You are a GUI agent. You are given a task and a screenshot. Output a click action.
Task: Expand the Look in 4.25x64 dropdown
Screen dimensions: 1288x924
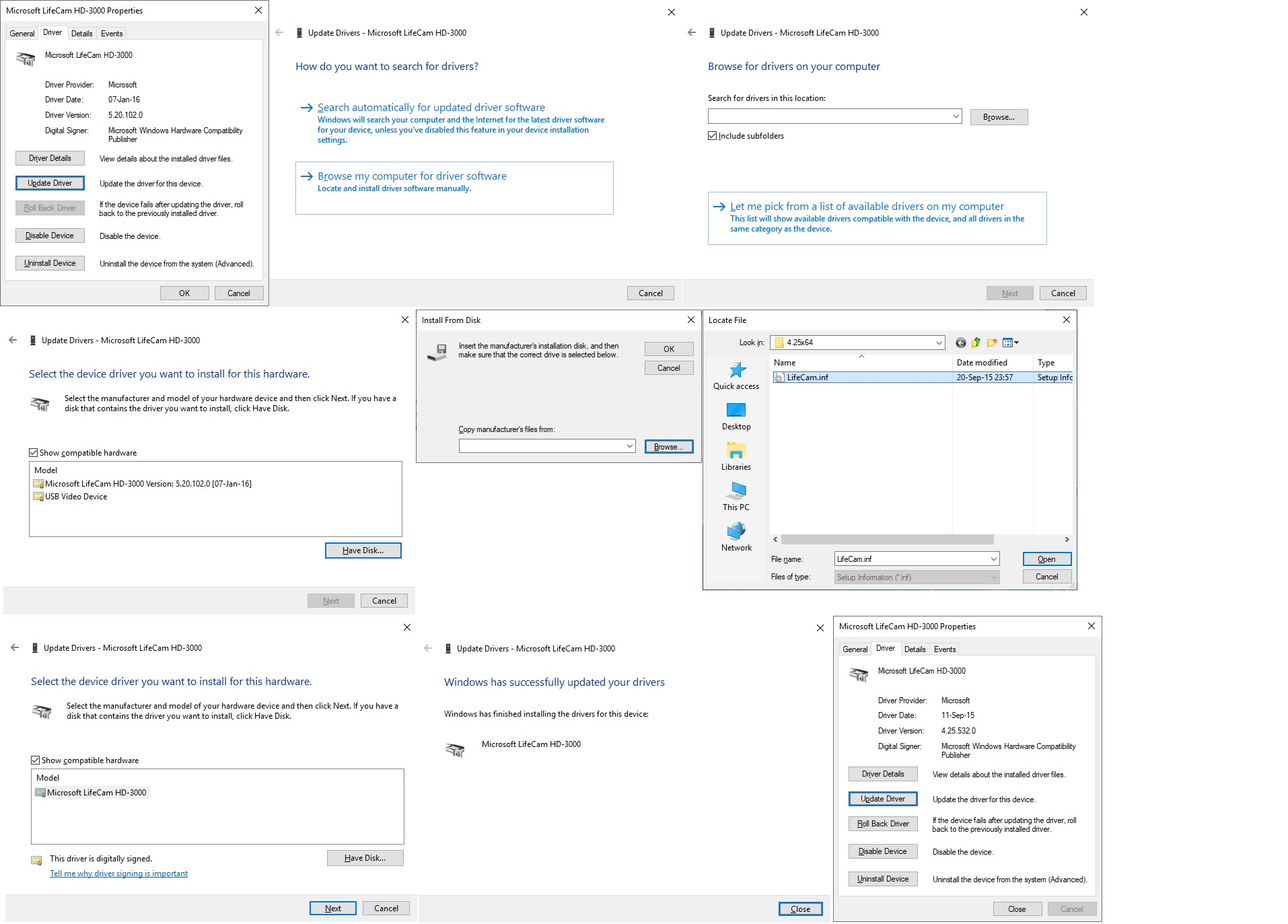point(939,343)
